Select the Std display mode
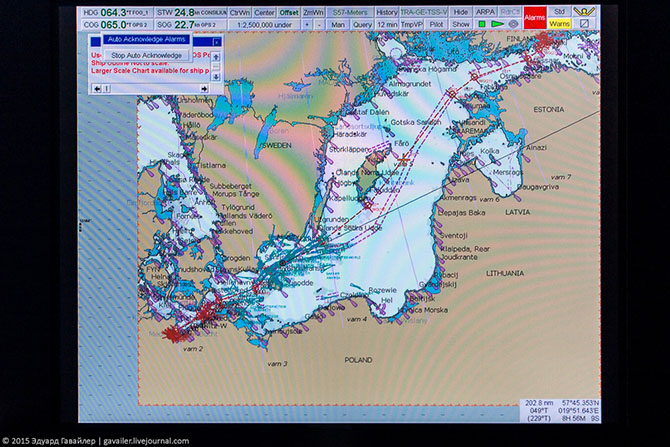The image size is (670, 447). coord(560,12)
